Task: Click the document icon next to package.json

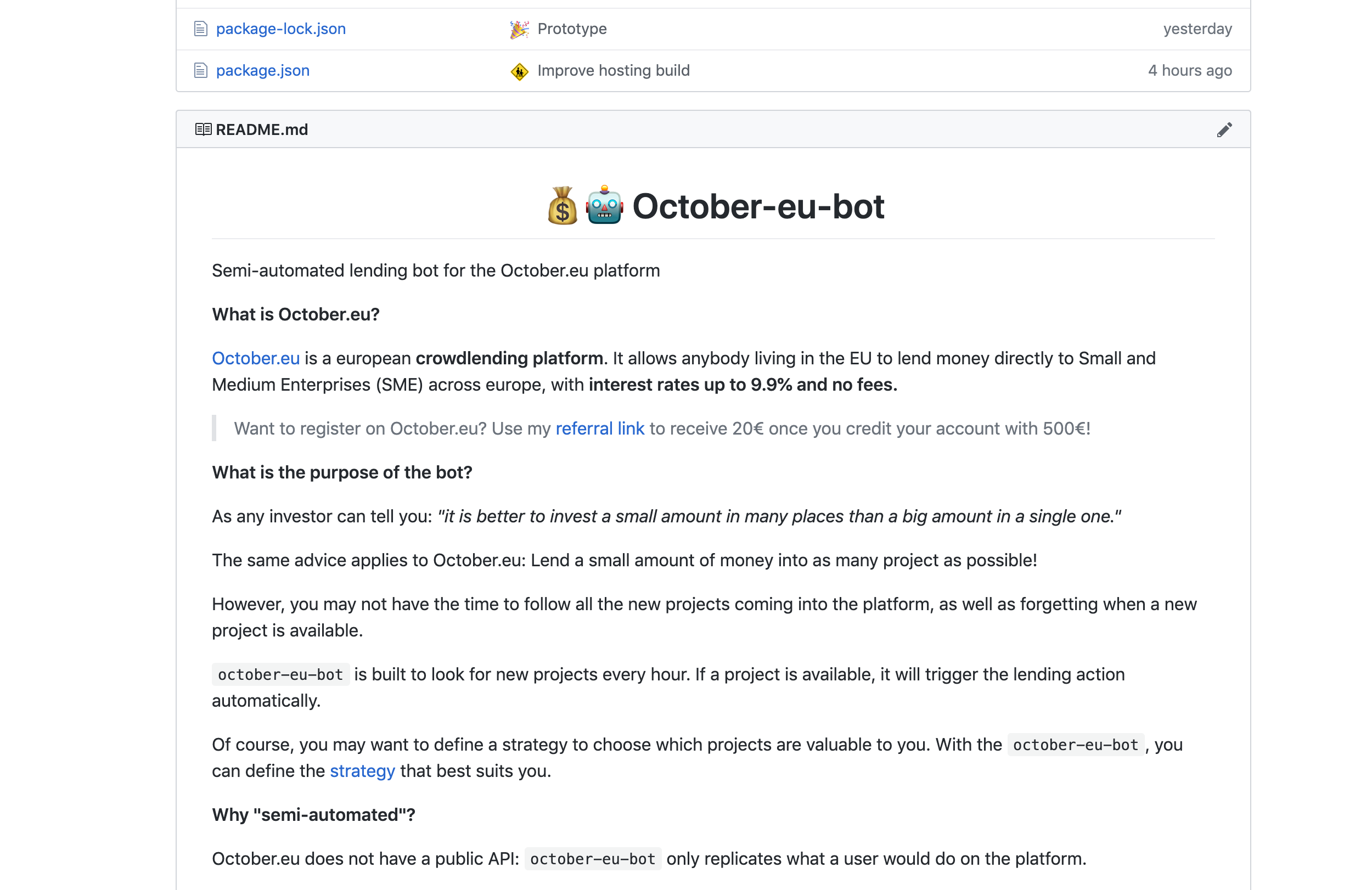Action: point(200,70)
